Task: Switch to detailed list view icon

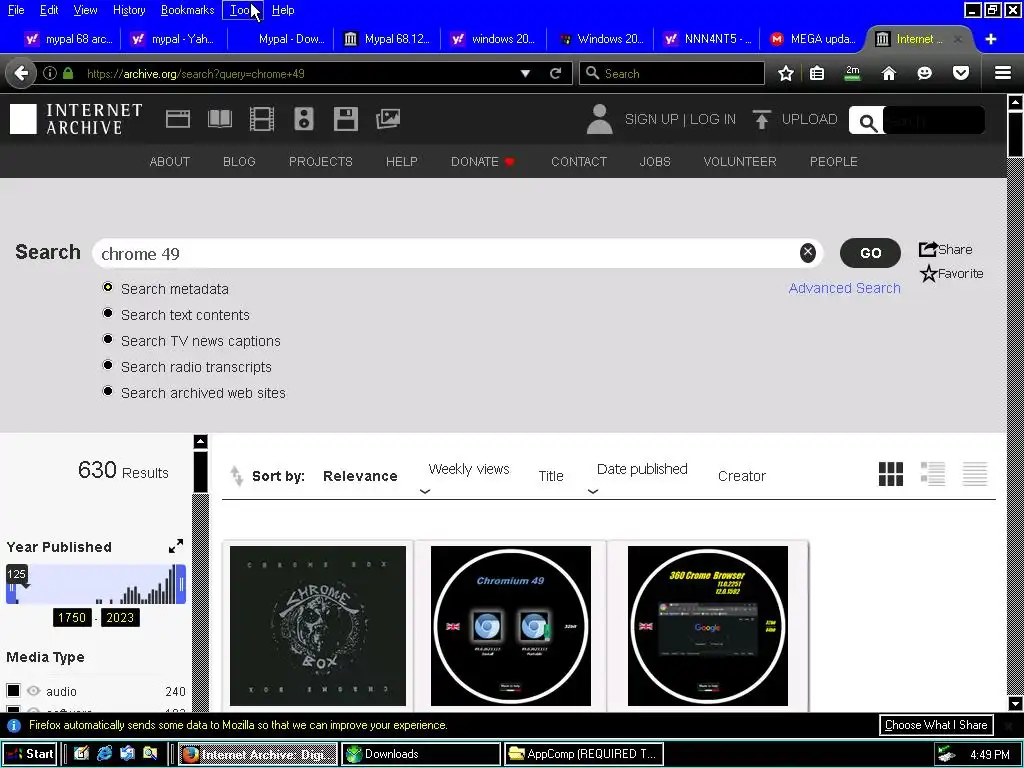Action: tap(933, 474)
